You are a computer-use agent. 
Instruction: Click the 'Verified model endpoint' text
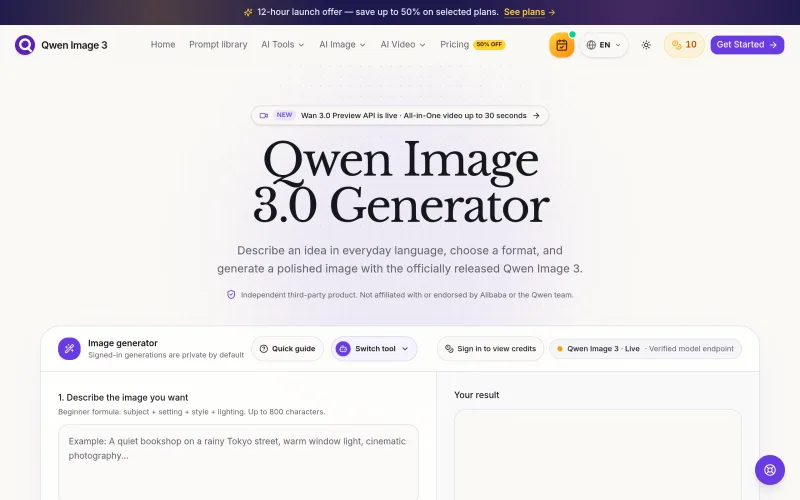point(691,349)
